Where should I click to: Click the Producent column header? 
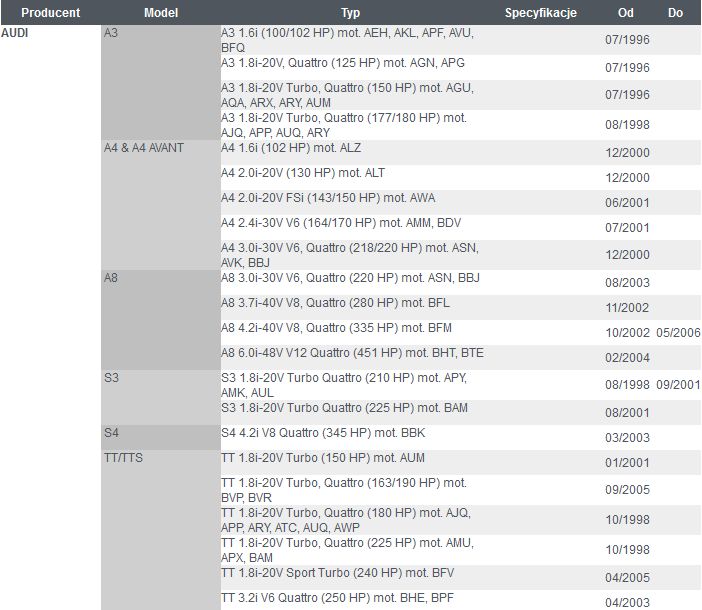point(51,13)
